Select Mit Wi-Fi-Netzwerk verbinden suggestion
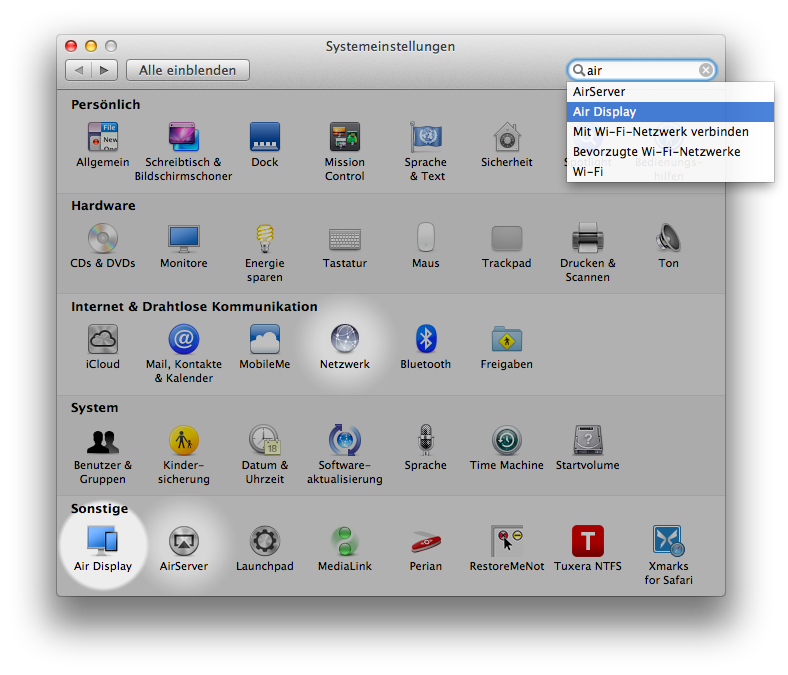The height and width of the screenshot is (675, 788). 670,132
